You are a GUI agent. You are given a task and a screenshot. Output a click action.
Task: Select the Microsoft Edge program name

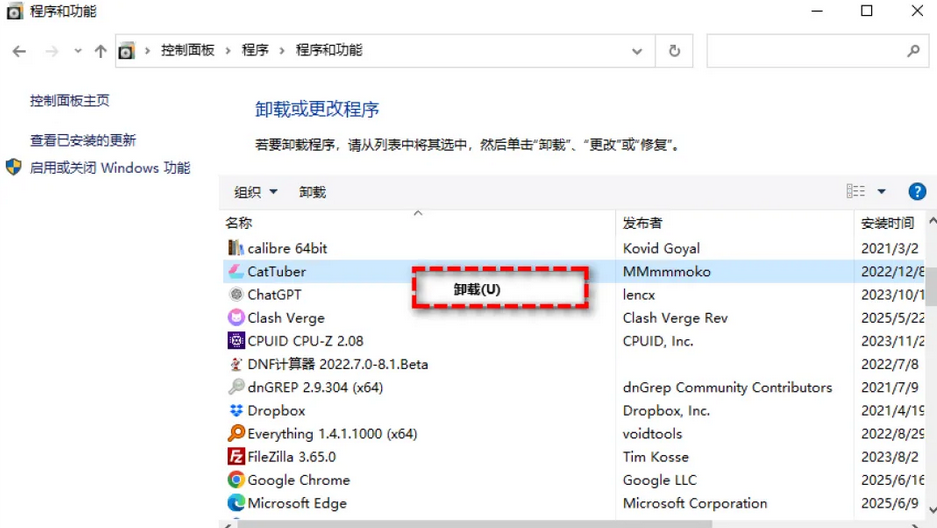297,504
